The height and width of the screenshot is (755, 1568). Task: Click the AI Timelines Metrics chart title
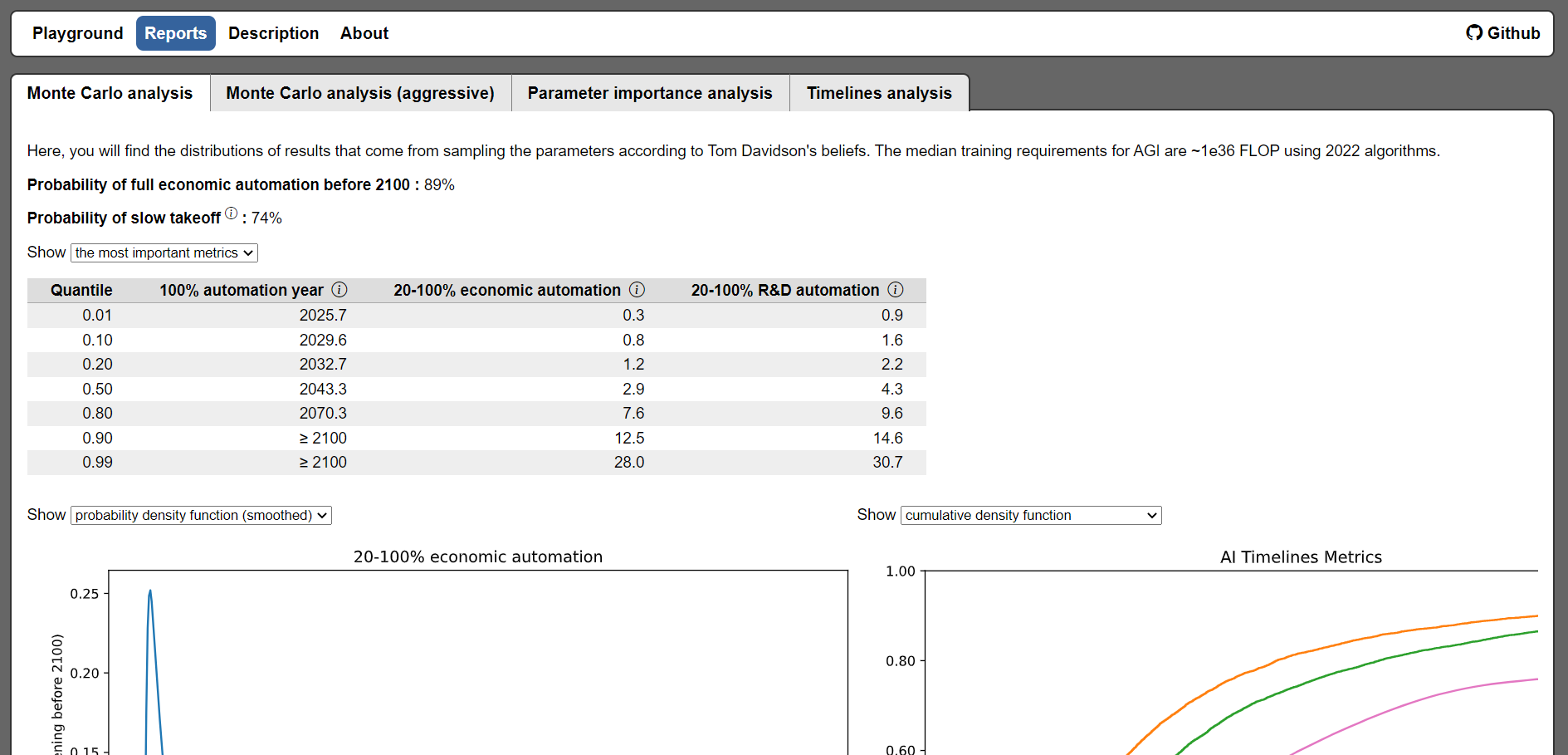coord(1301,557)
